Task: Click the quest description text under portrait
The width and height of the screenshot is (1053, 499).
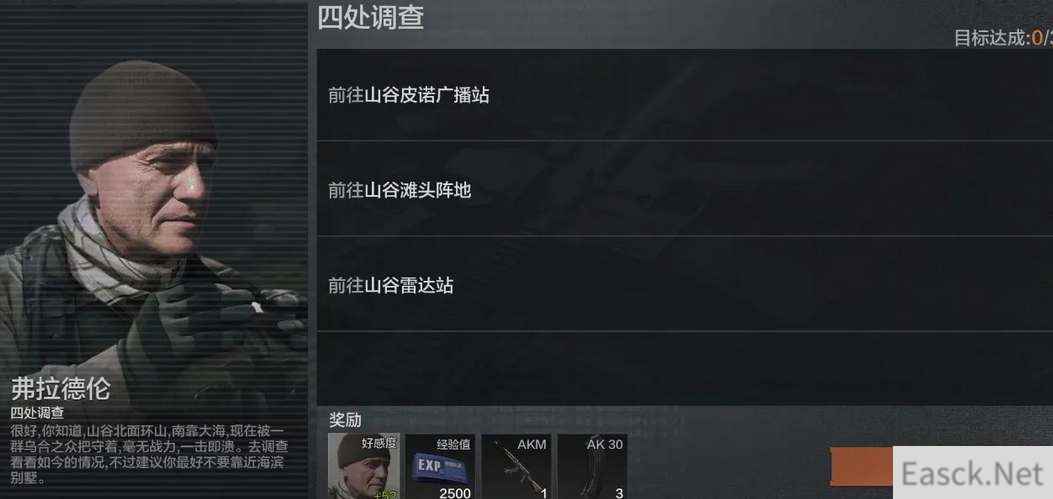Action: (x=149, y=454)
